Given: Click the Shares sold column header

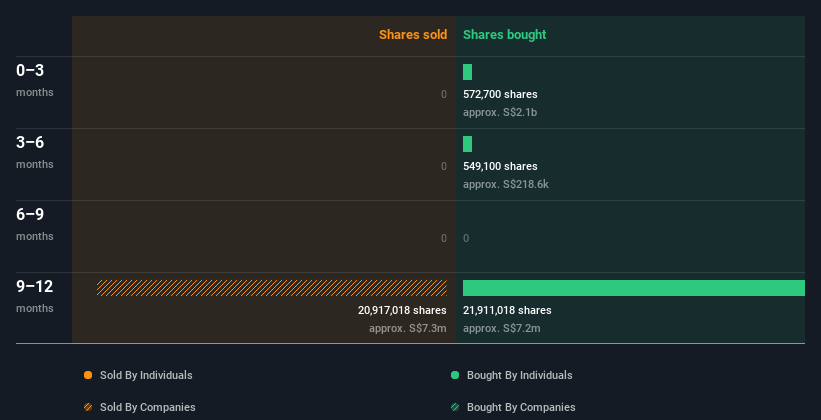Looking at the screenshot, I should pos(413,35).
